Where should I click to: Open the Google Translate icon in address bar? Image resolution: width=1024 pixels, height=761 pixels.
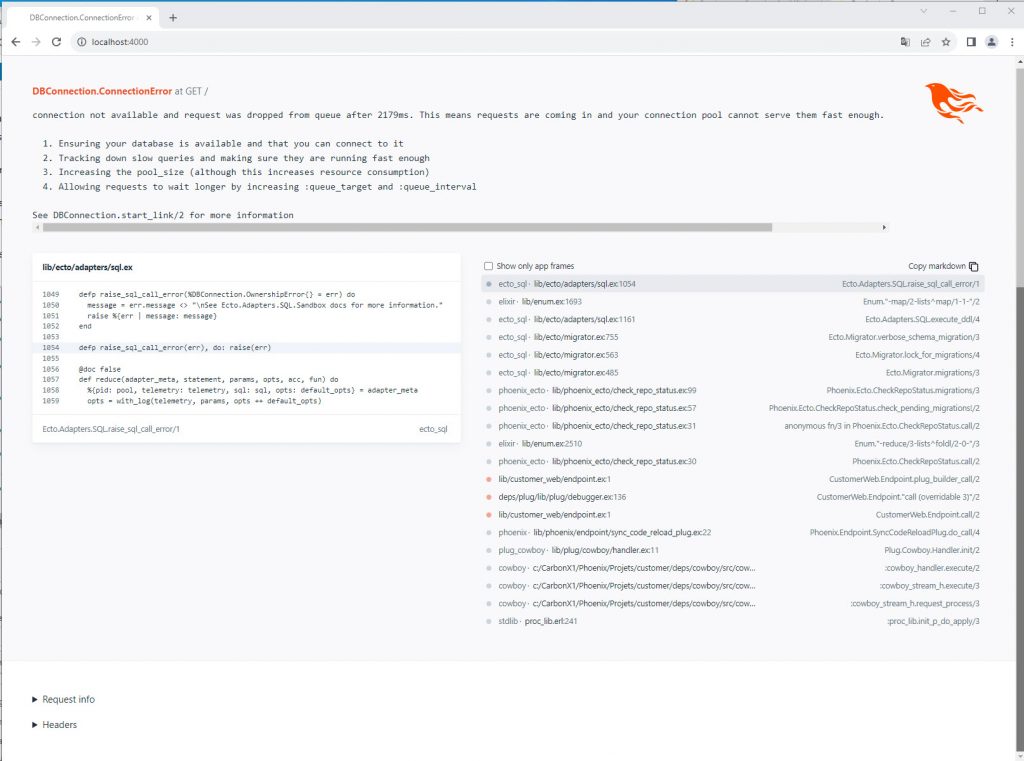(905, 42)
